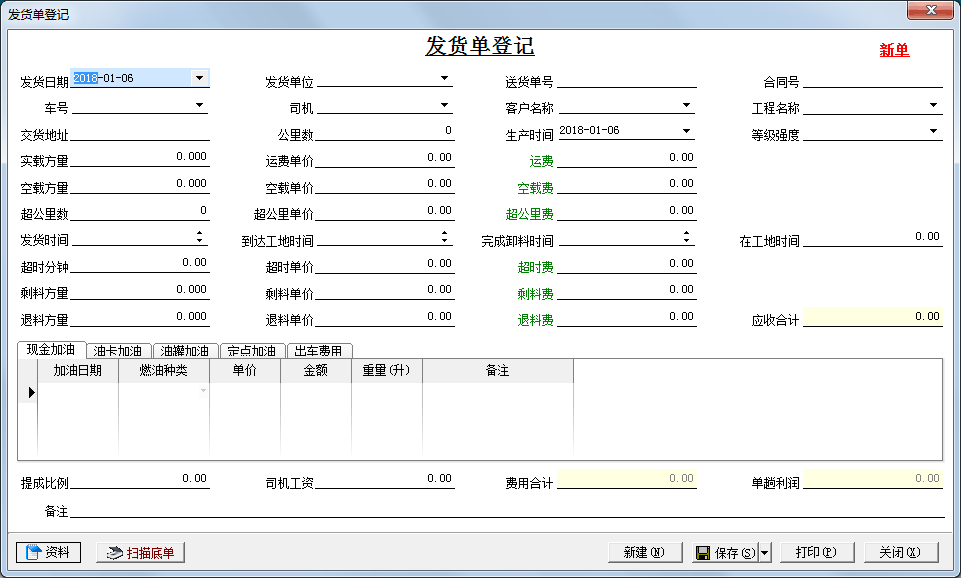Click the 空载单价 field

[x=385, y=185]
